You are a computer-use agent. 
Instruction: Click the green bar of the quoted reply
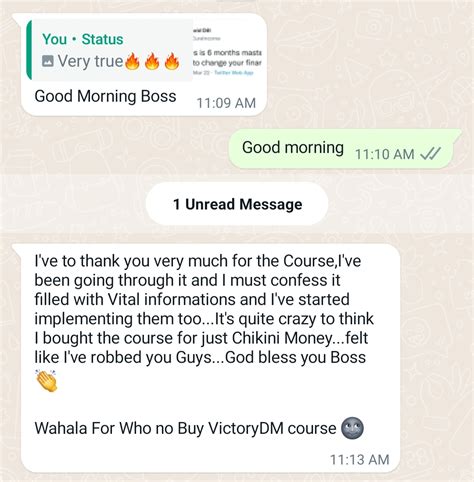[x=29, y=50]
